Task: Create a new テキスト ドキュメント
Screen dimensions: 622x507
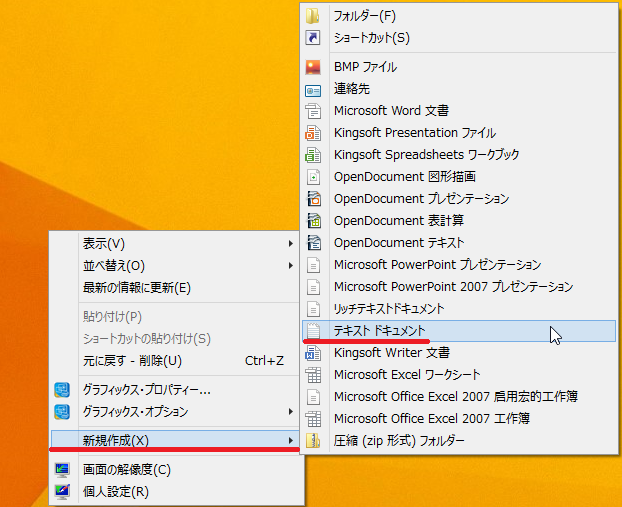Action: [379, 330]
